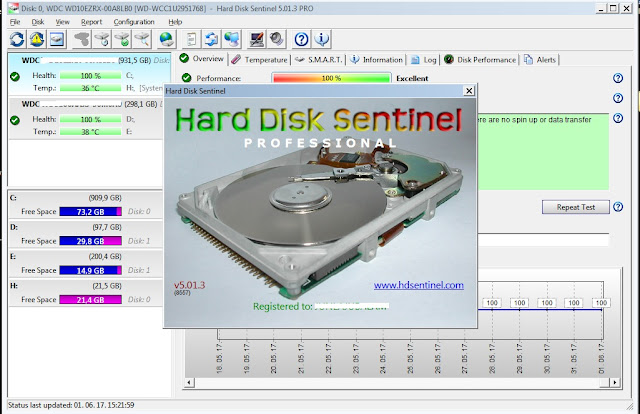Close the Hard Disk Sentinel splash dialog

tap(469, 91)
